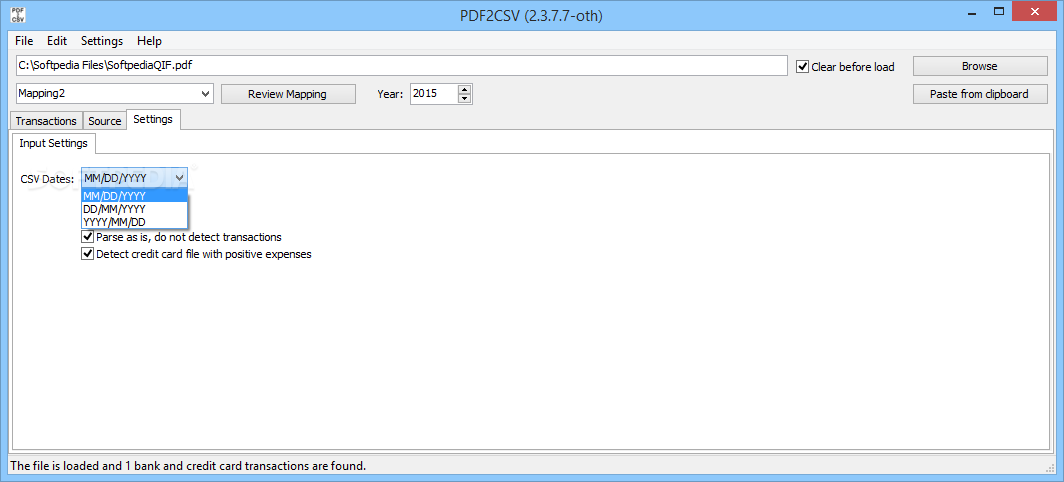This screenshot has height=482, width=1064.
Task: Choose YYYY/MM/DD date format option
Action: point(134,221)
